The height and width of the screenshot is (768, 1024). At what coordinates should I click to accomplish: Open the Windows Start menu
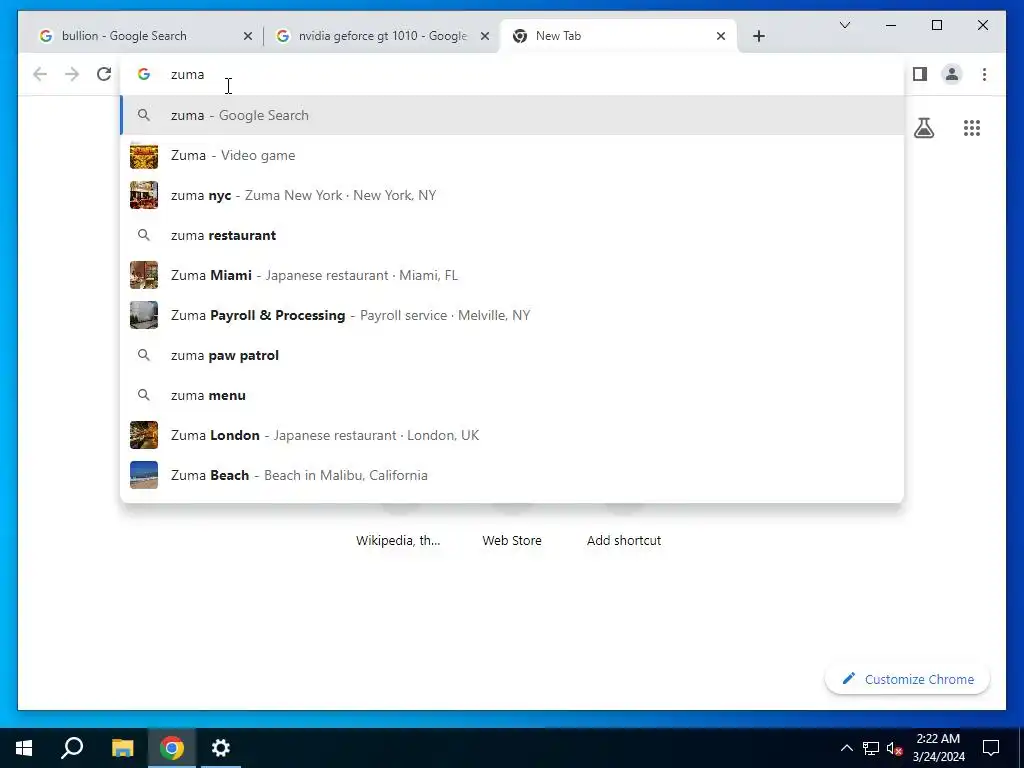point(24,748)
